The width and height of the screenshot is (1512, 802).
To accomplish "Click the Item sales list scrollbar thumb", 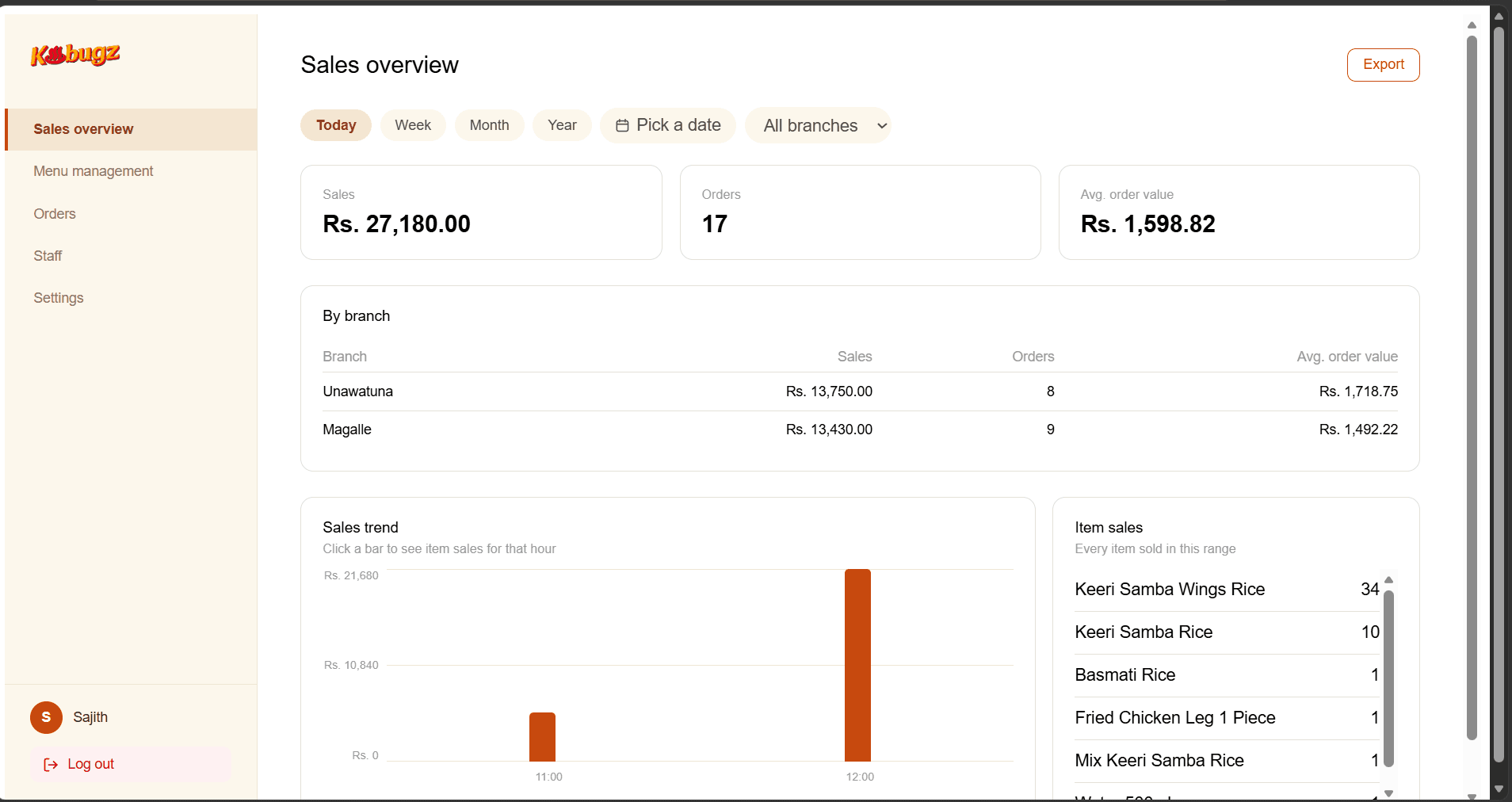I will (x=1388, y=678).
